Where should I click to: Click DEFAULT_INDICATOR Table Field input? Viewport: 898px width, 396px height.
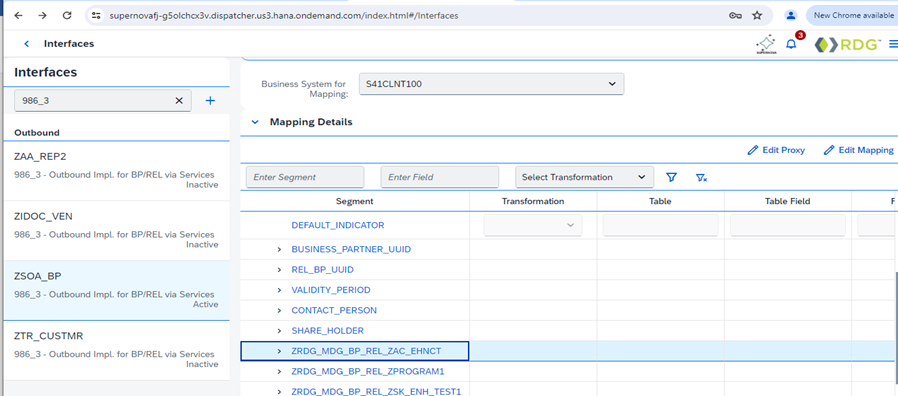coord(787,225)
